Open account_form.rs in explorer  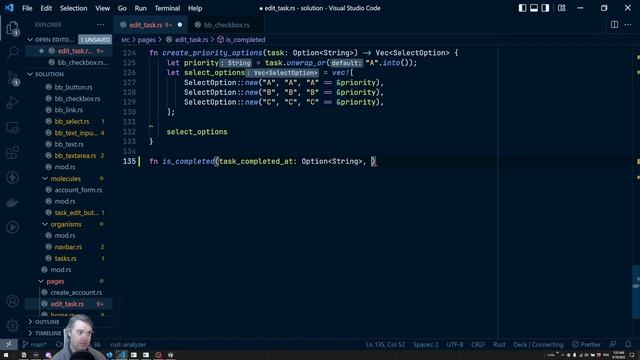click(x=78, y=190)
